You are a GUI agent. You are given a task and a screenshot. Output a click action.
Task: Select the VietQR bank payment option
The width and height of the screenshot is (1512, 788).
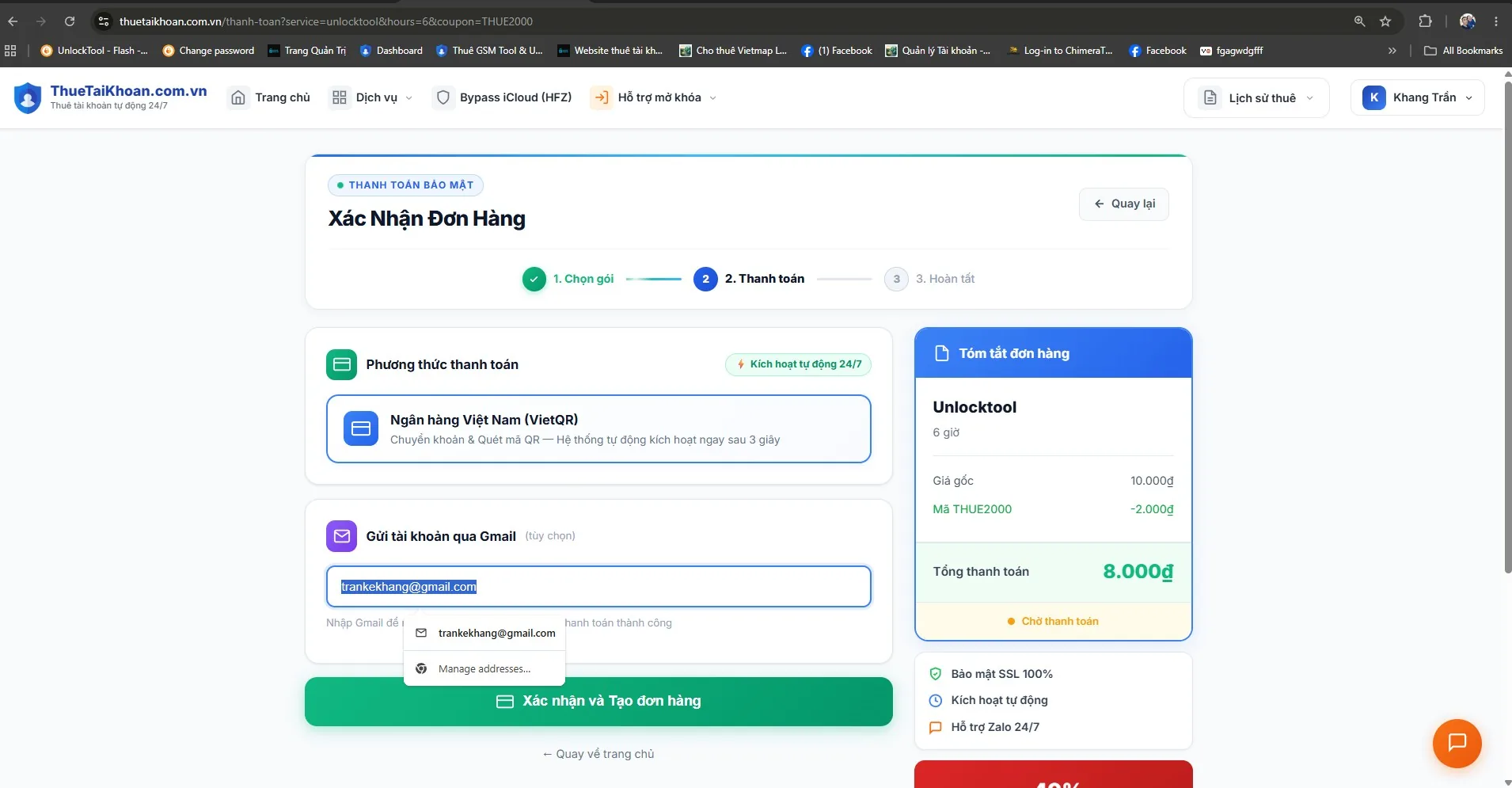click(x=598, y=428)
